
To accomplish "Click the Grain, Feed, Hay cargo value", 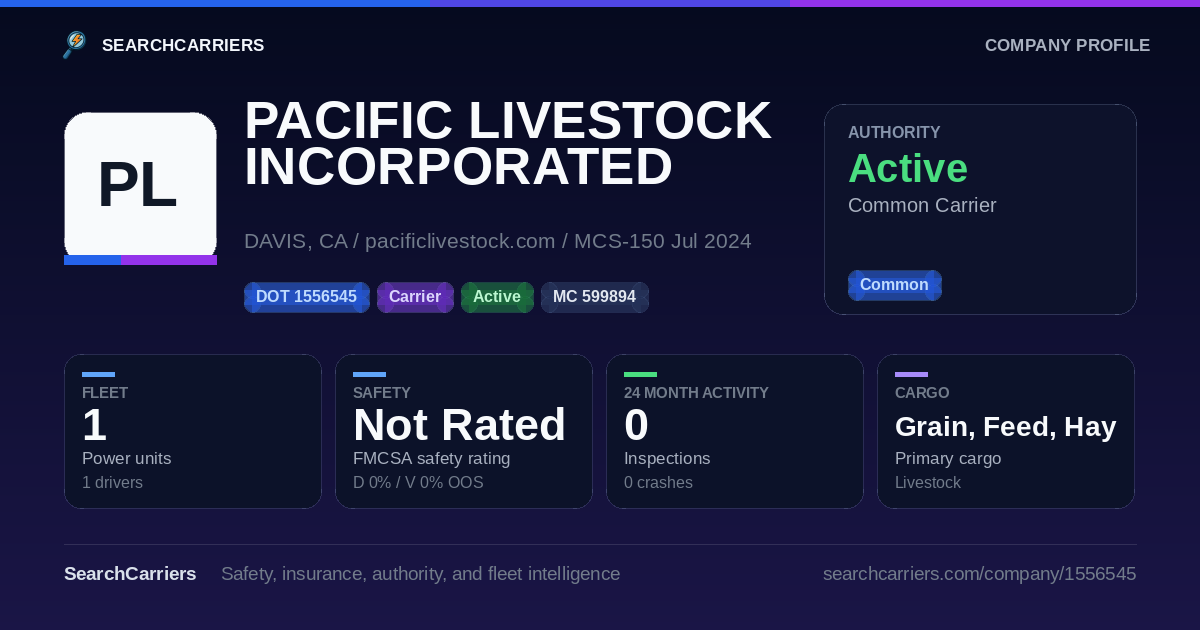I will [1006, 427].
